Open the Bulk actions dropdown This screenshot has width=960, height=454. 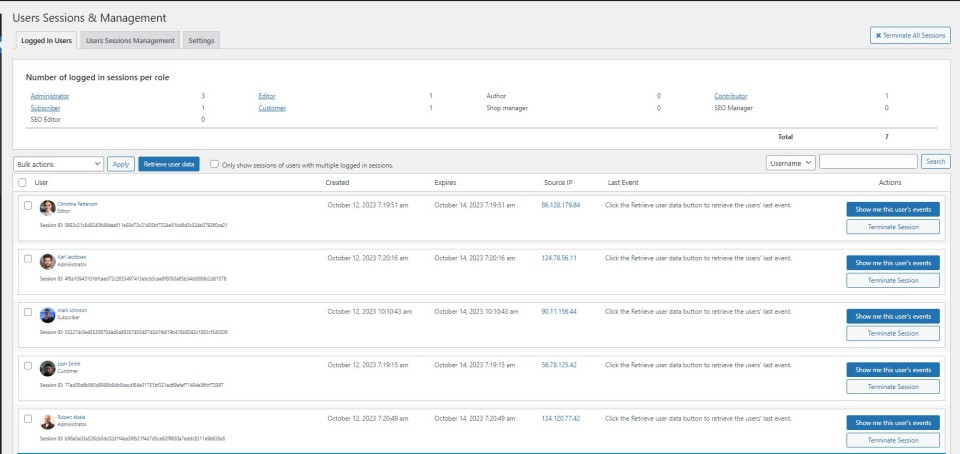coord(59,163)
